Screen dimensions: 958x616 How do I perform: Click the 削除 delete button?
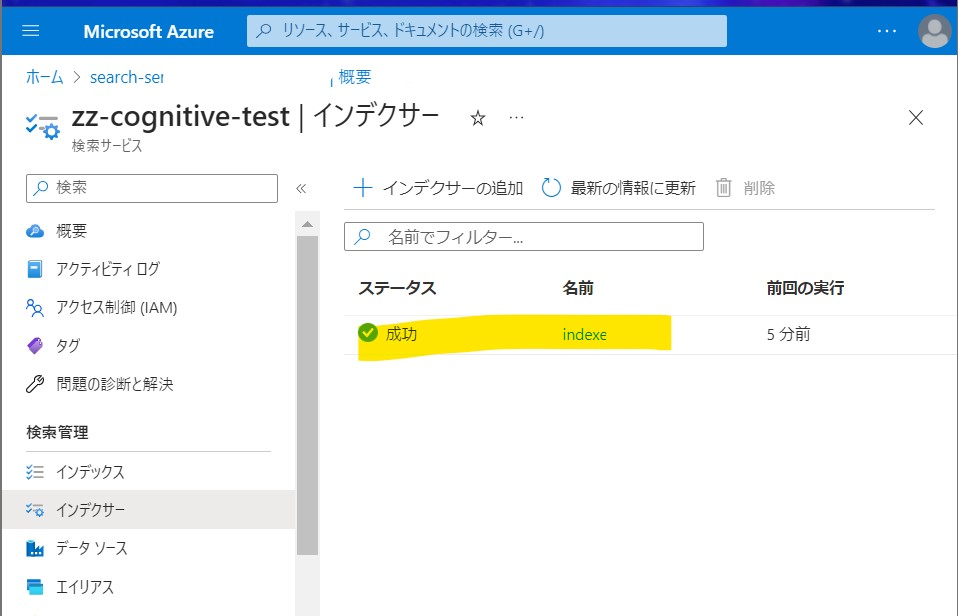(x=745, y=188)
